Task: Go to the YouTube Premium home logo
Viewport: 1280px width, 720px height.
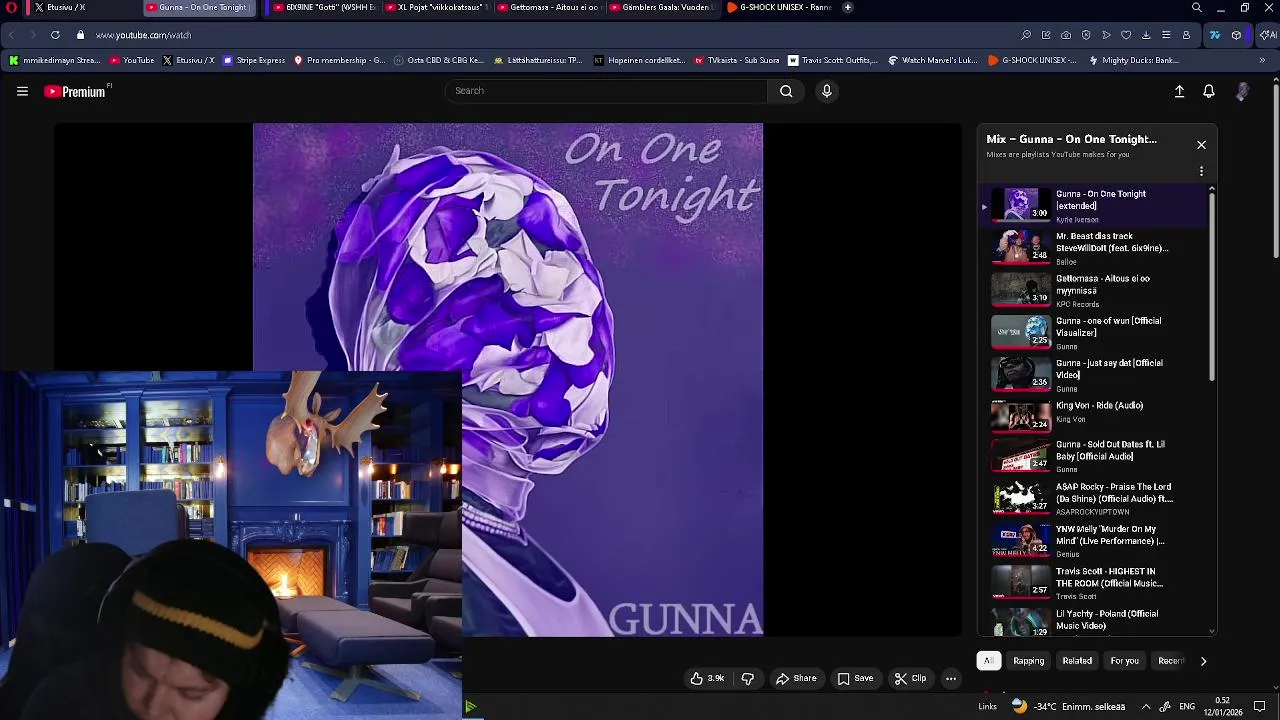Action: 75,91
